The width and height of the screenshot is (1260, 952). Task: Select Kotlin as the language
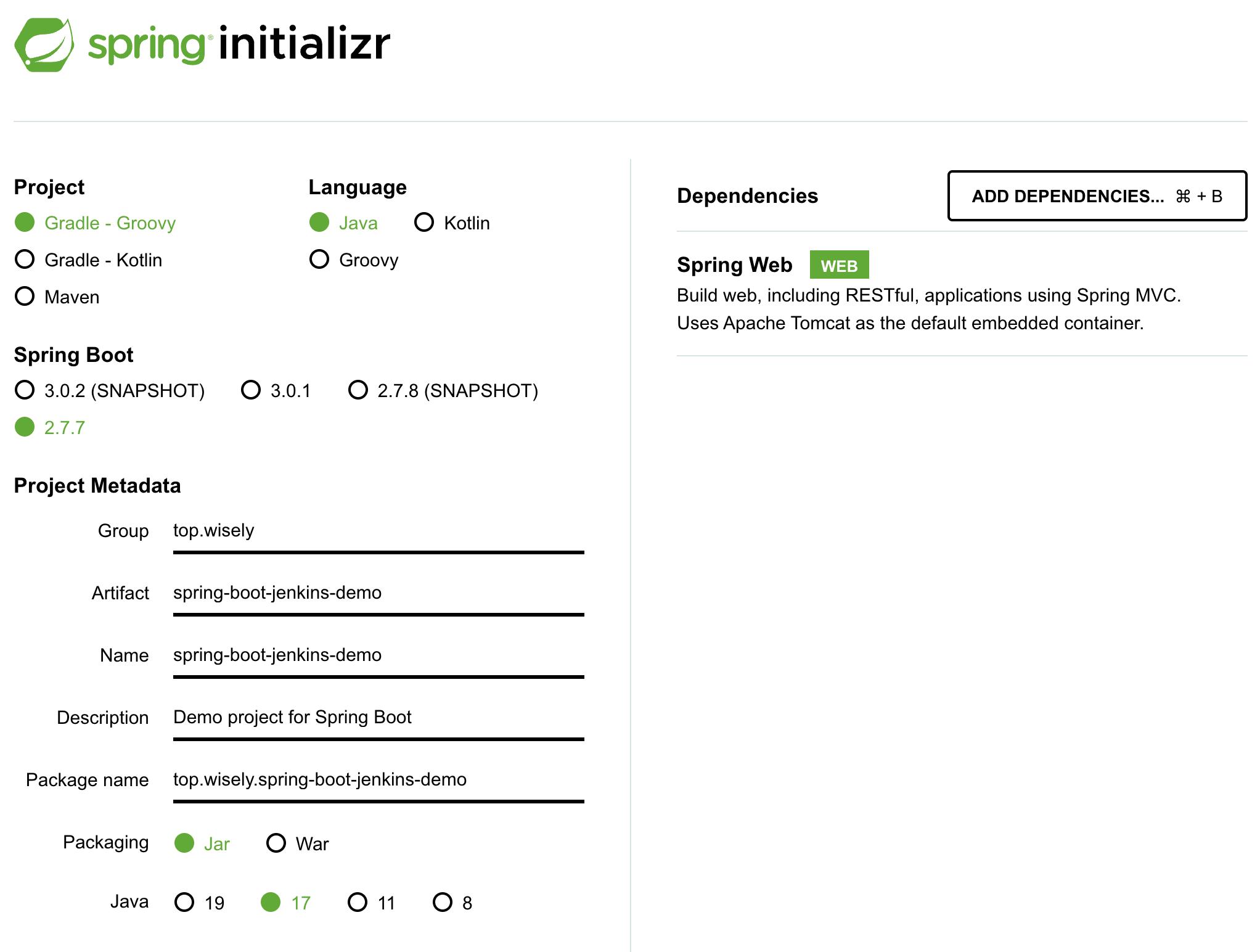pyautogui.click(x=424, y=223)
